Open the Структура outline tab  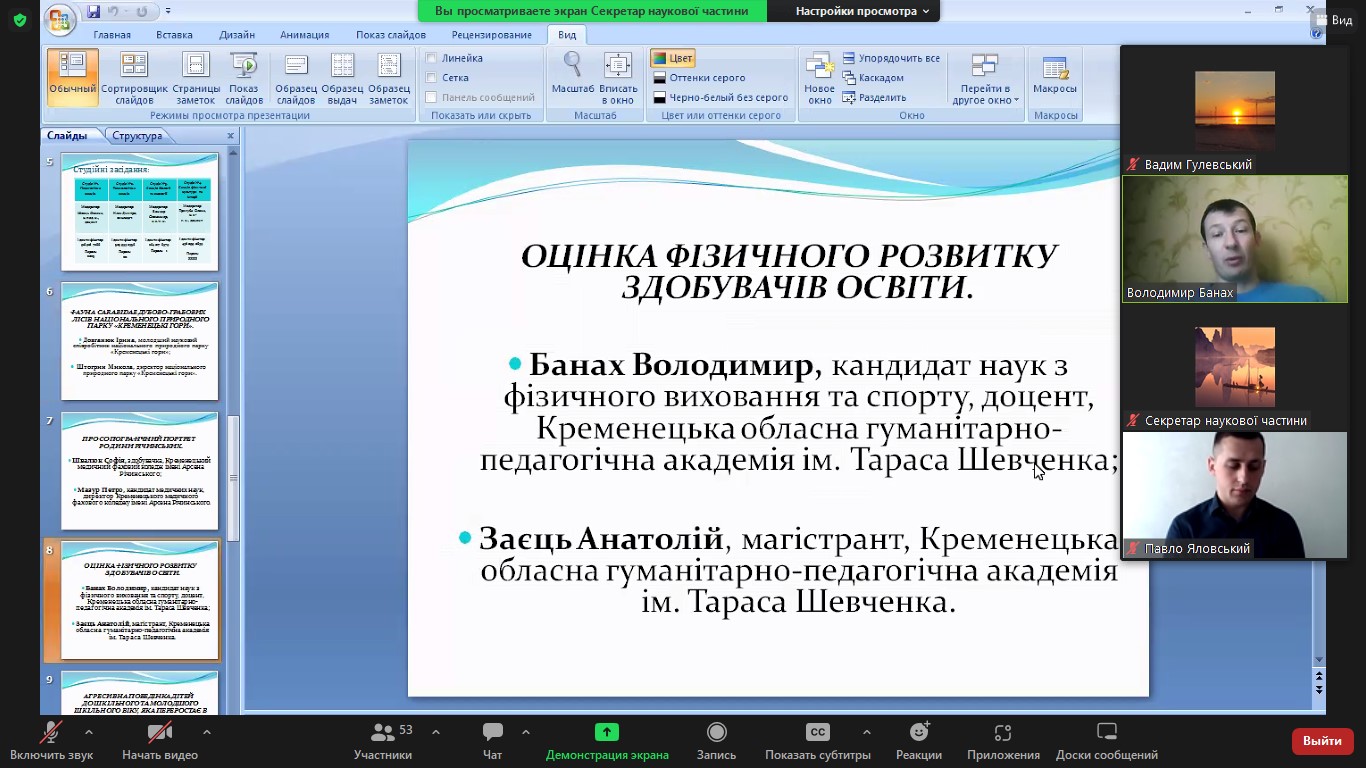137,136
